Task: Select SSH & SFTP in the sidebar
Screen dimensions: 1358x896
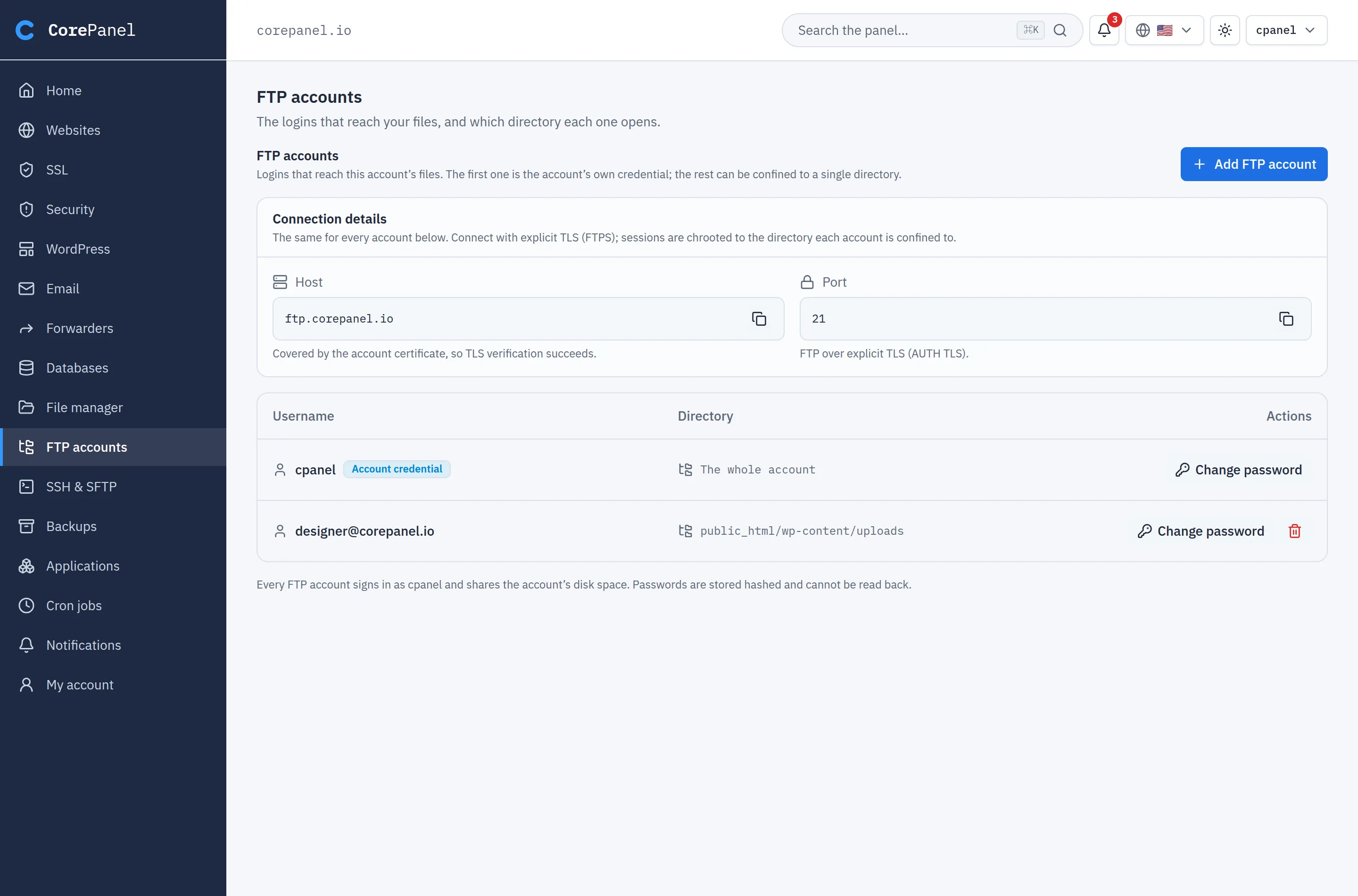Action: 113,487
